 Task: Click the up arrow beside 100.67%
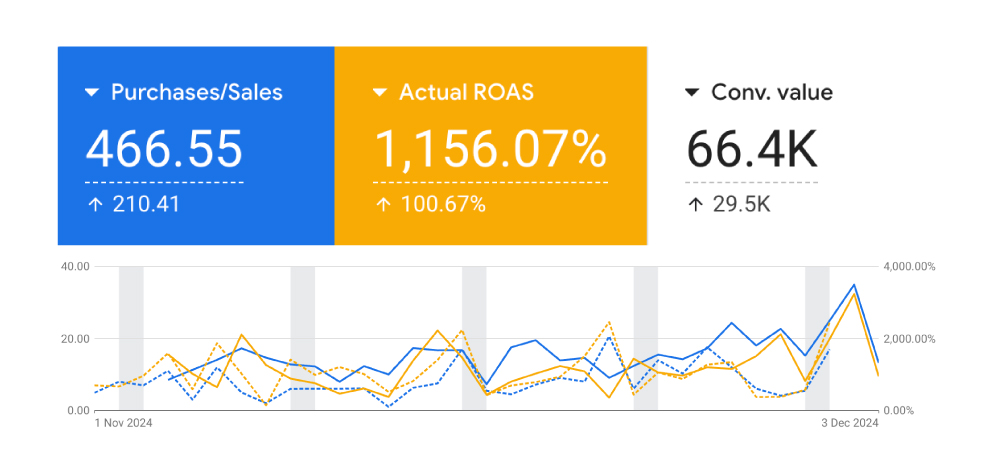380,205
